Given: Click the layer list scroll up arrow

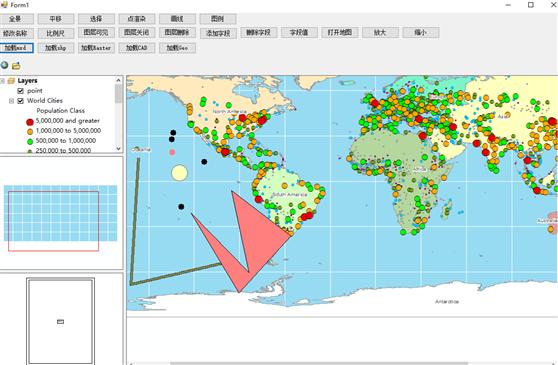Looking at the screenshot, I should [x=119, y=80].
